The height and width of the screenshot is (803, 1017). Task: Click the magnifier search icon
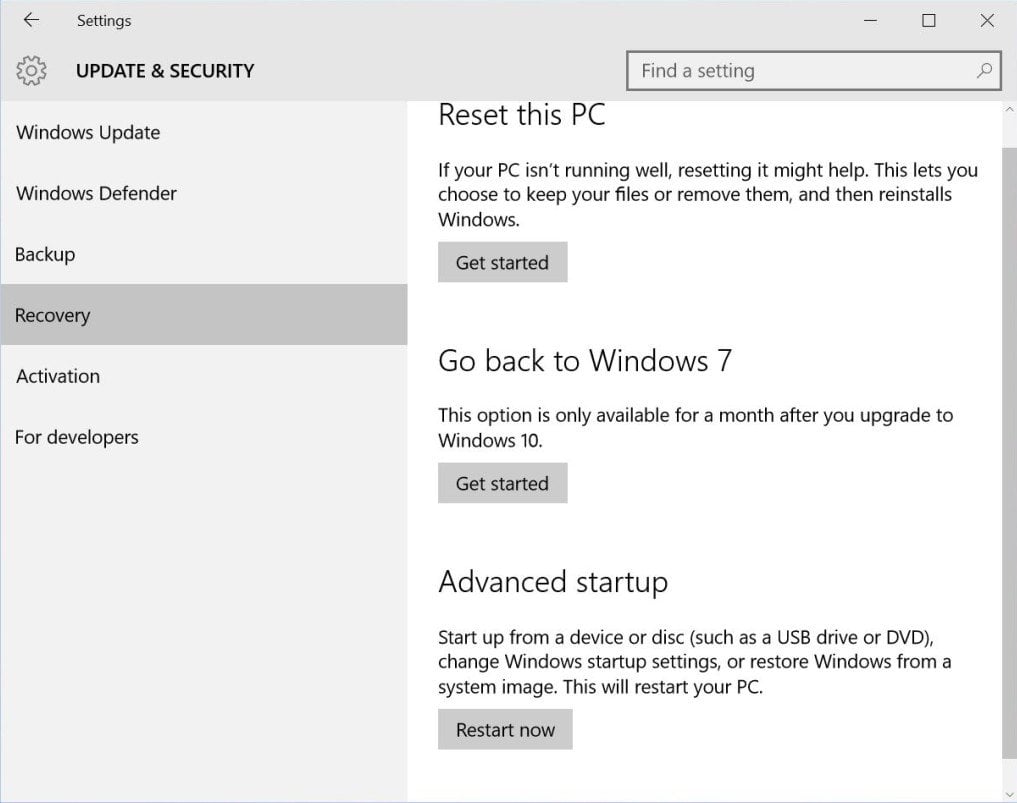(x=984, y=71)
